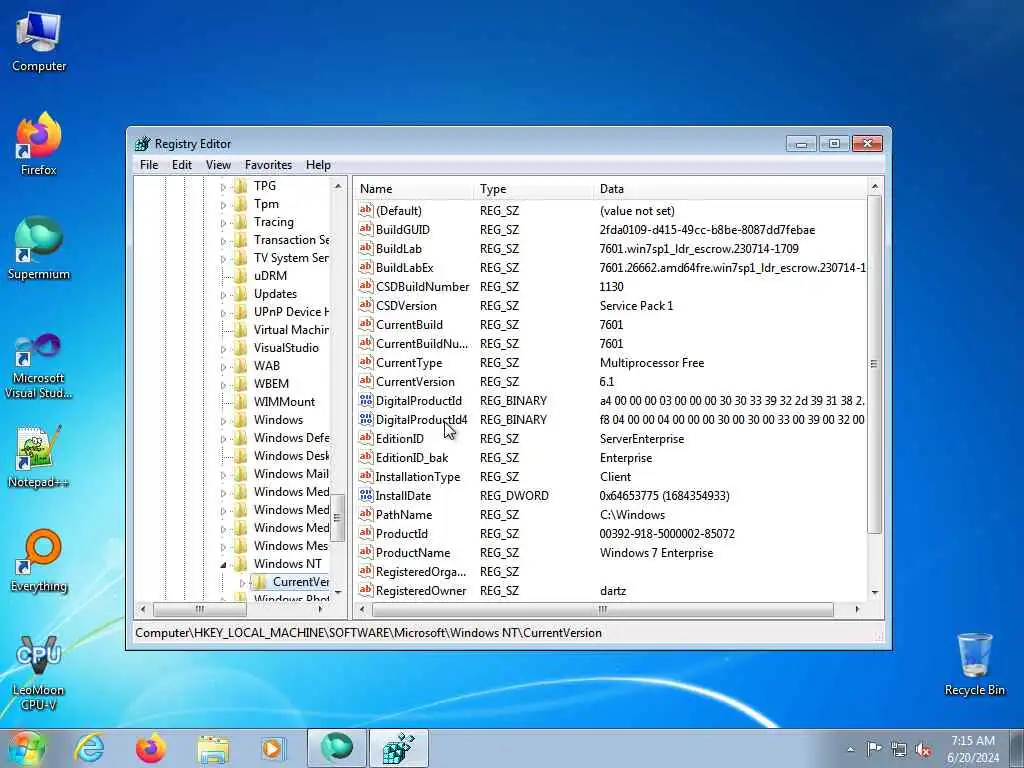Image resolution: width=1024 pixels, height=768 pixels.
Task: Select the InstallDate DWORD value icon
Action: [366, 495]
